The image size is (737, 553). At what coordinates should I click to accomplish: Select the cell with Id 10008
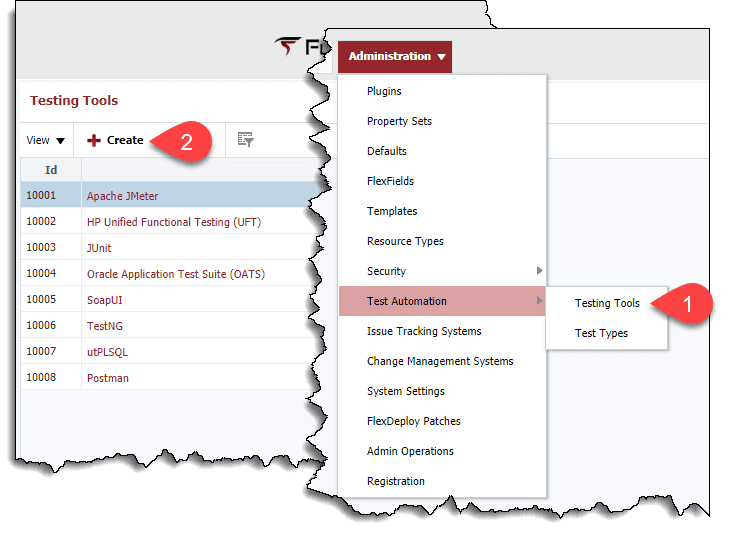pyautogui.click(x=51, y=377)
